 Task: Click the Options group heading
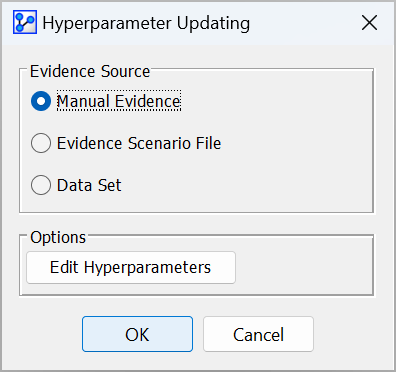tap(58, 237)
